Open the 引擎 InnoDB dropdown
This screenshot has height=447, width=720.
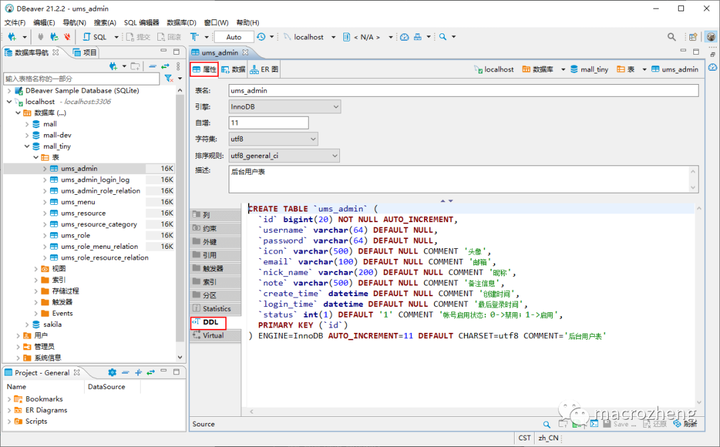pos(285,107)
